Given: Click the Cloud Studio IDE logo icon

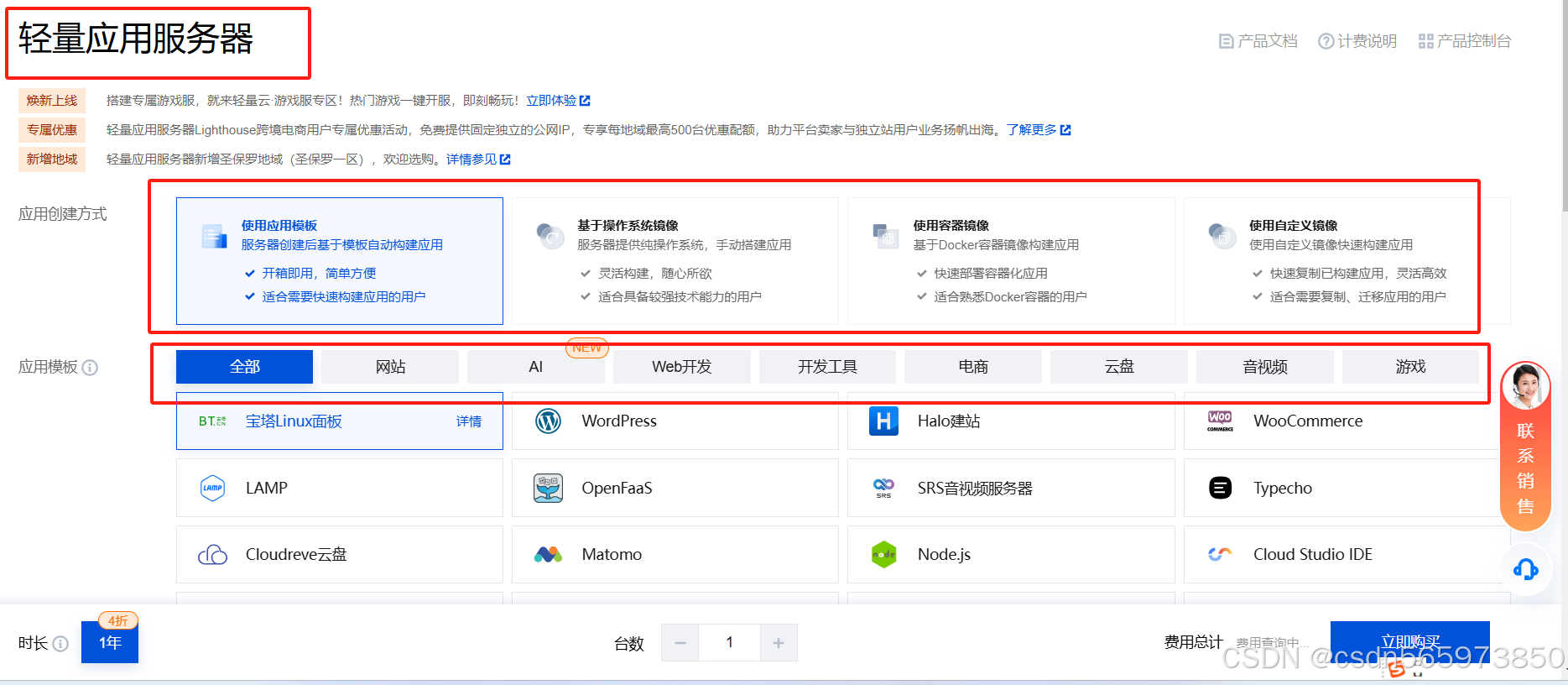Looking at the screenshot, I should pyautogui.click(x=1220, y=554).
